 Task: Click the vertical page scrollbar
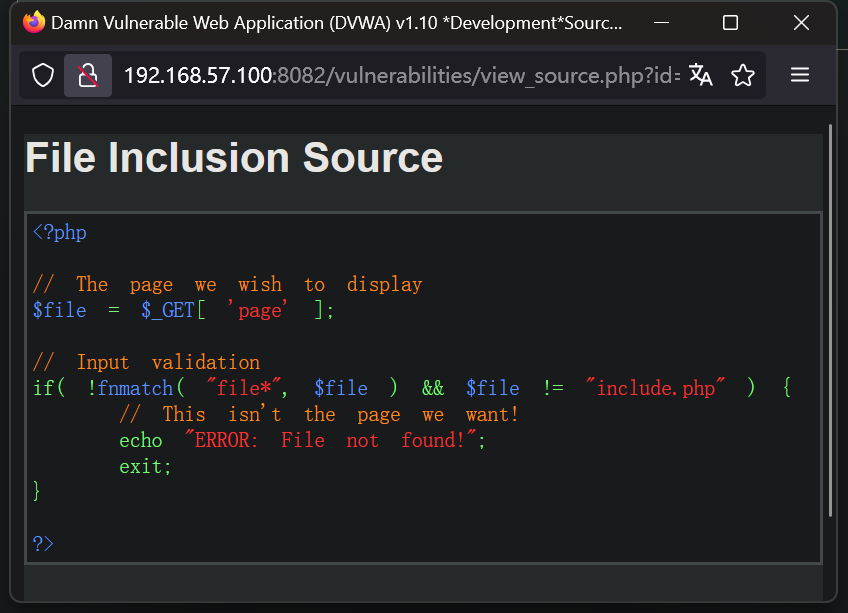tap(830, 320)
